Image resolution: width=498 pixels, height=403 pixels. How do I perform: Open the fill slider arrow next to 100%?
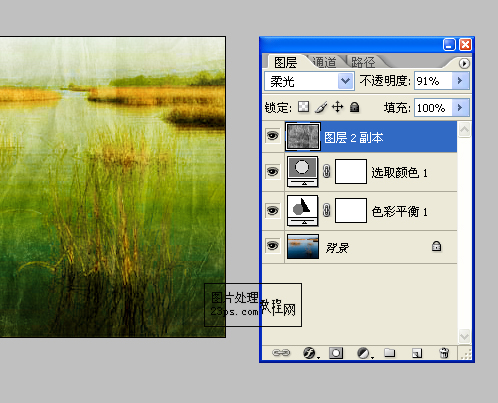point(460,108)
